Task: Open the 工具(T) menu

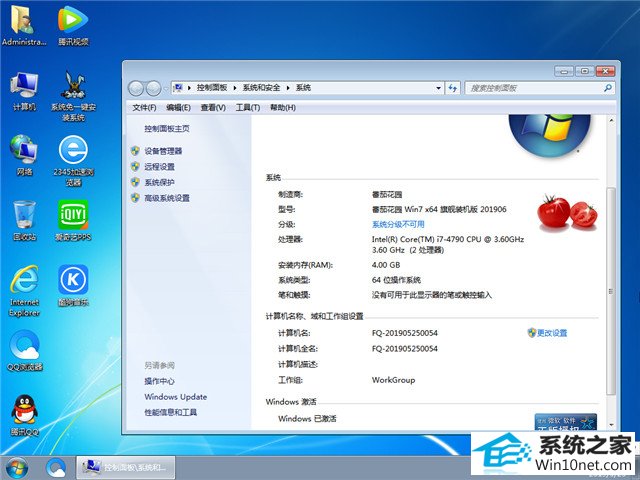Action: [248, 107]
